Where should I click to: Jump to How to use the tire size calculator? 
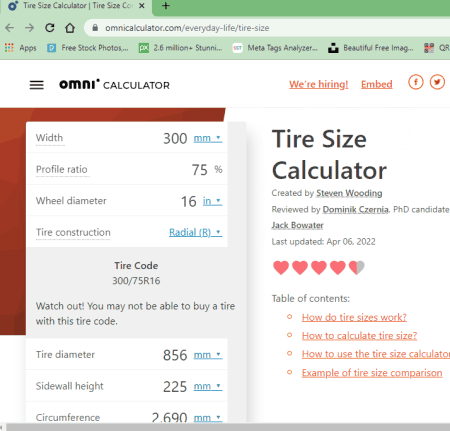(x=376, y=354)
